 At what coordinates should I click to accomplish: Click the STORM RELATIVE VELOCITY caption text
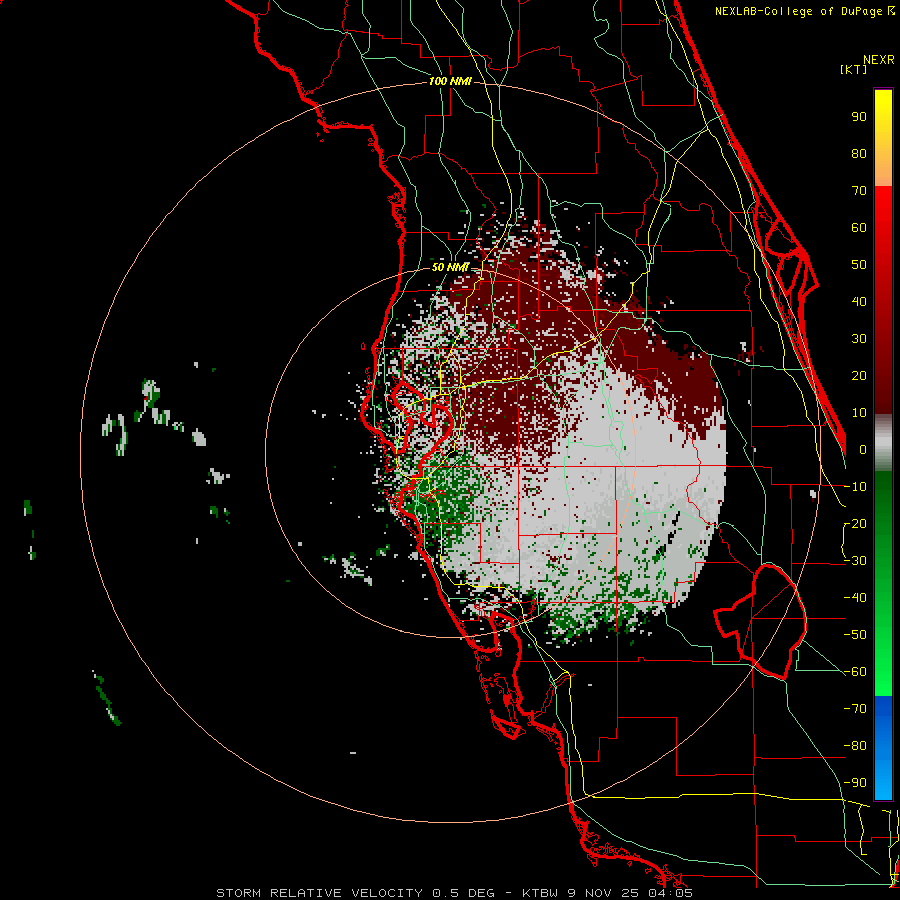tap(321, 893)
